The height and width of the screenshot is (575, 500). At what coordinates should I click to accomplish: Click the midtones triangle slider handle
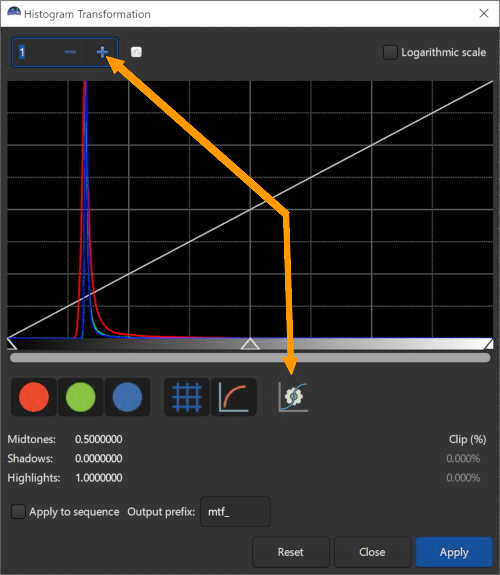pos(250,344)
